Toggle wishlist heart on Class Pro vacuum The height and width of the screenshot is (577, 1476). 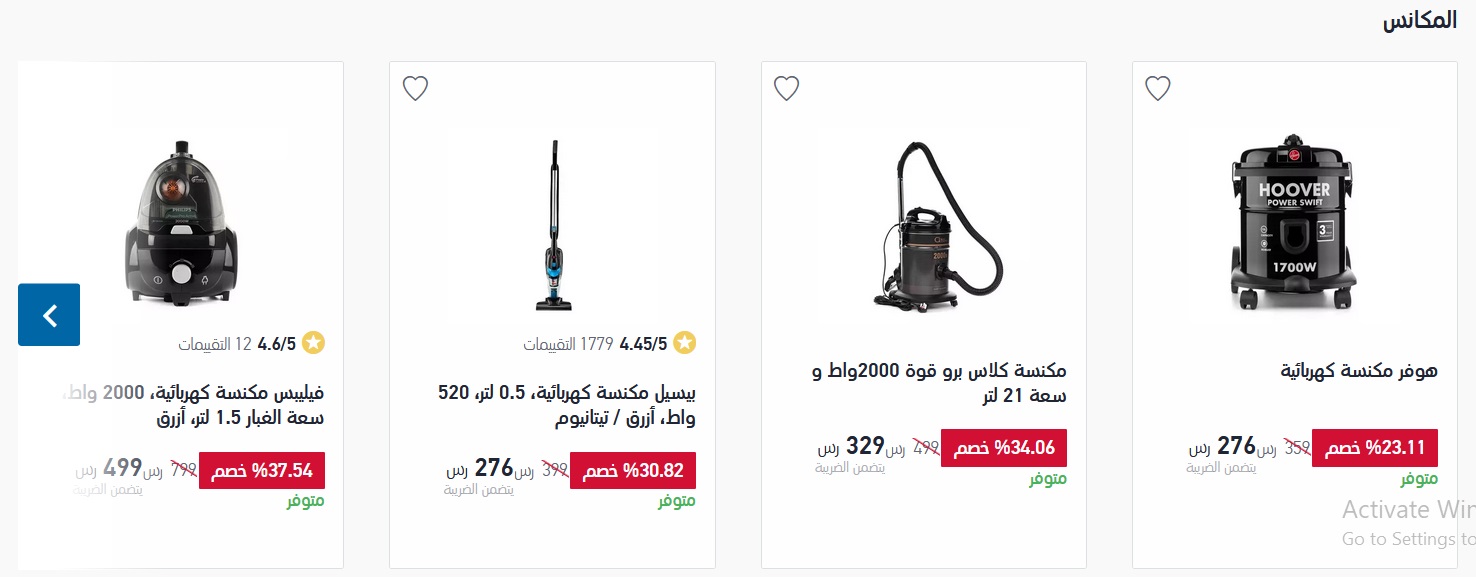[x=786, y=88]
